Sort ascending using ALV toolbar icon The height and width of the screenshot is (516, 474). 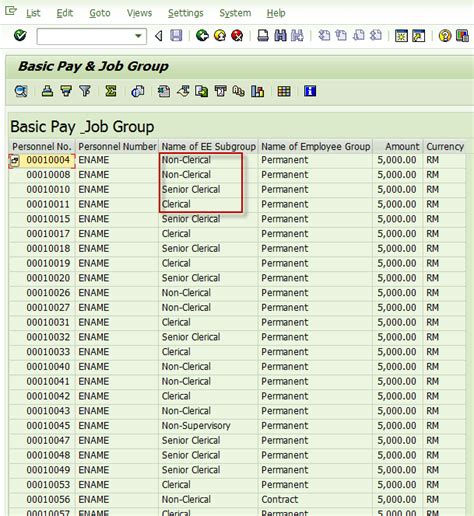(x=47, y=91)
